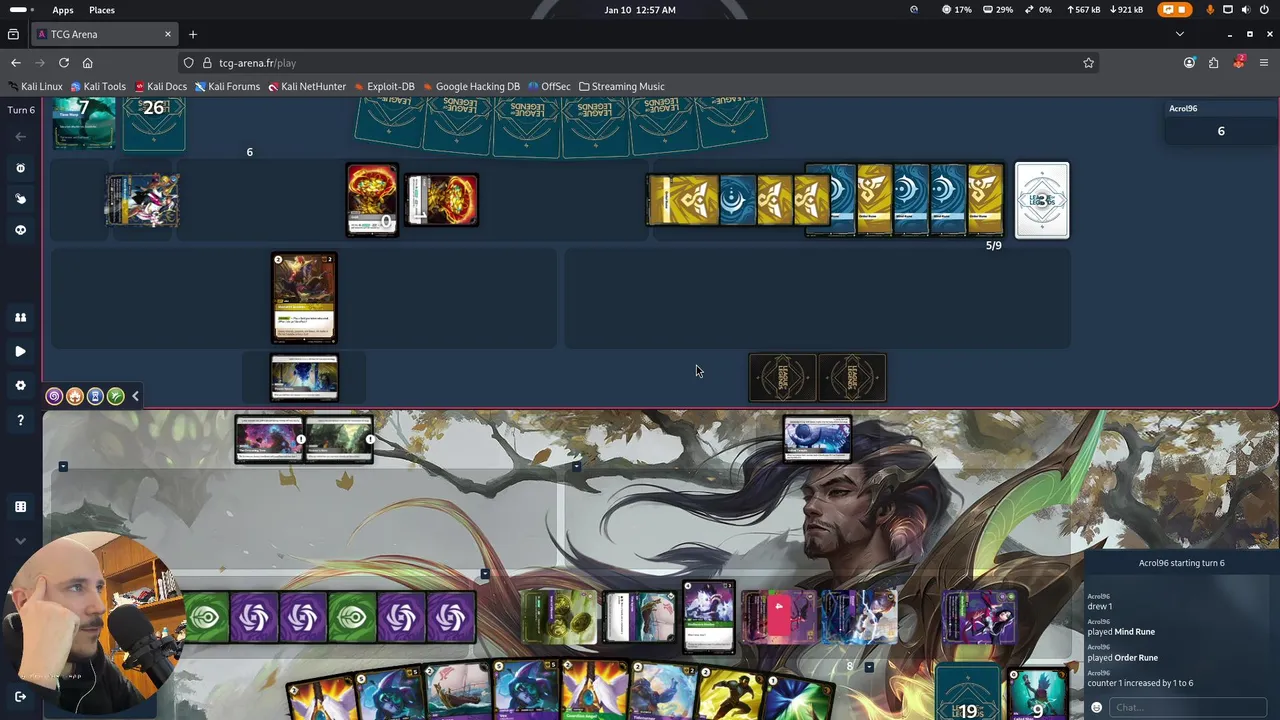Click the exit game icon at sidebar bottom
The height and width of the screenshot is (720, 1280).
[20, 696]
